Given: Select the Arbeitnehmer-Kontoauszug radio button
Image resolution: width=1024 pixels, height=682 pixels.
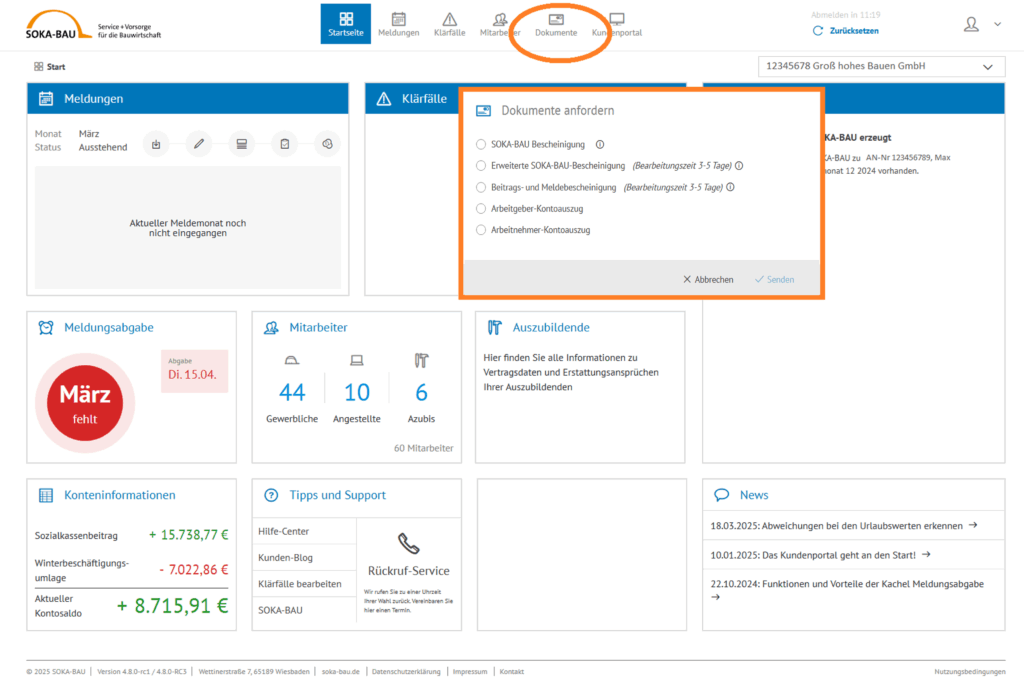Looking at the screenshot, I should (x=481, y=230).
